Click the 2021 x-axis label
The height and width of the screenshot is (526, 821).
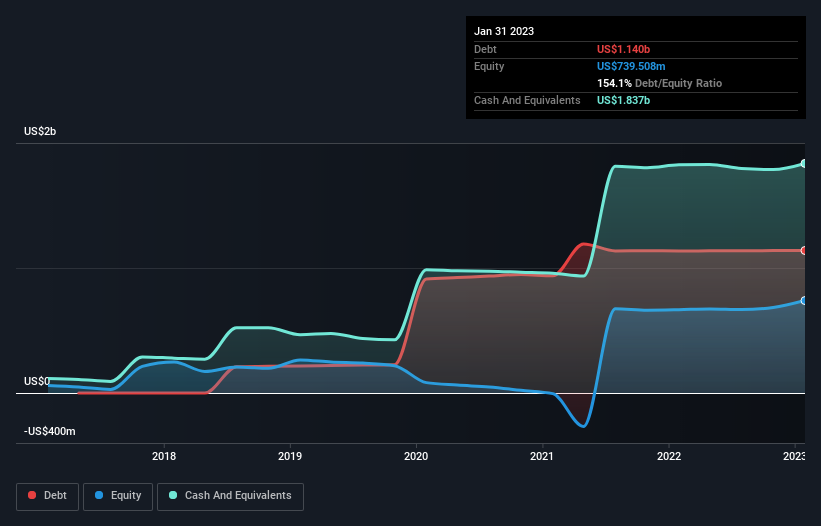pos(542,456)
